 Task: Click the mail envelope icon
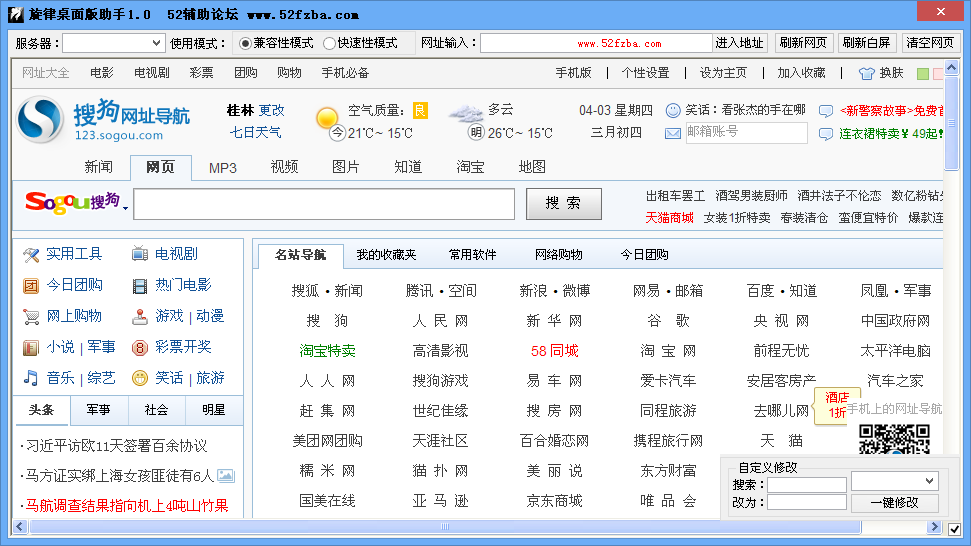(x=673, y=133)
